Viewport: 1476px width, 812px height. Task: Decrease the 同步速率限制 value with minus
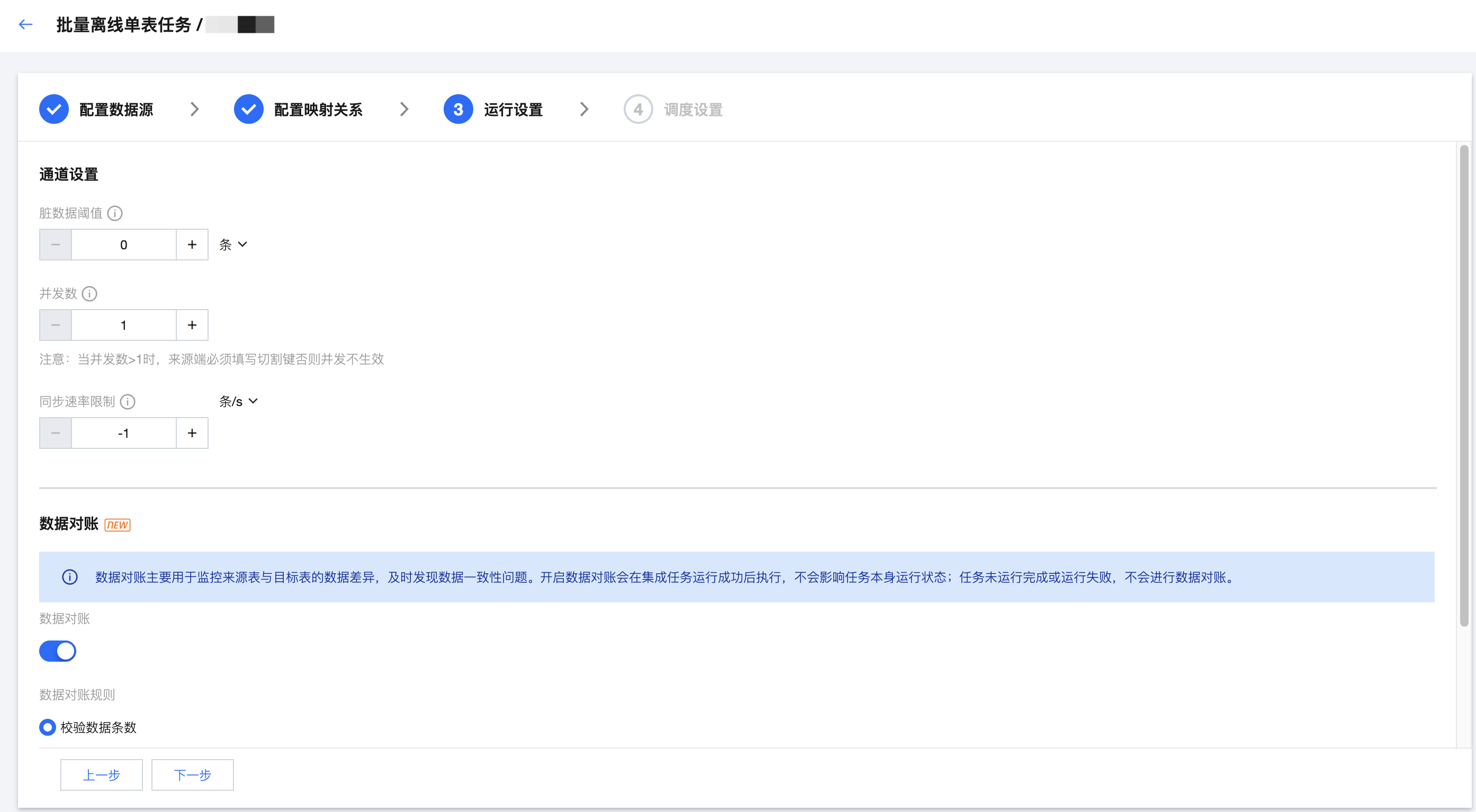click(x=56, y=433)
